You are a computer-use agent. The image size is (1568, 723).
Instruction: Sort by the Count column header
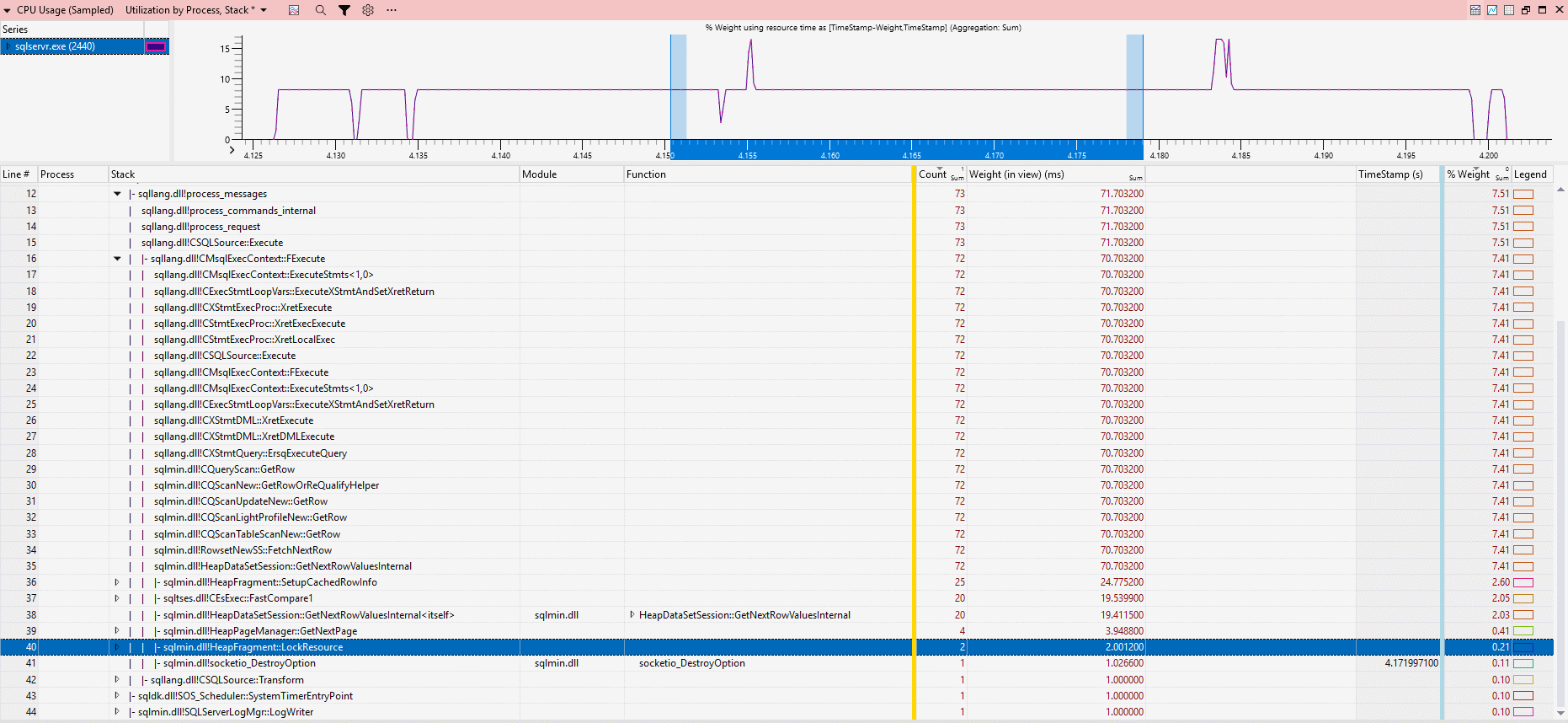click(x=932, y=174)
